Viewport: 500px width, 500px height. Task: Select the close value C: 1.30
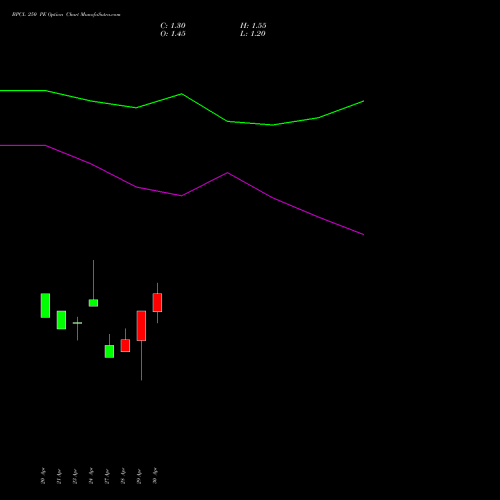tap(173, 26)
